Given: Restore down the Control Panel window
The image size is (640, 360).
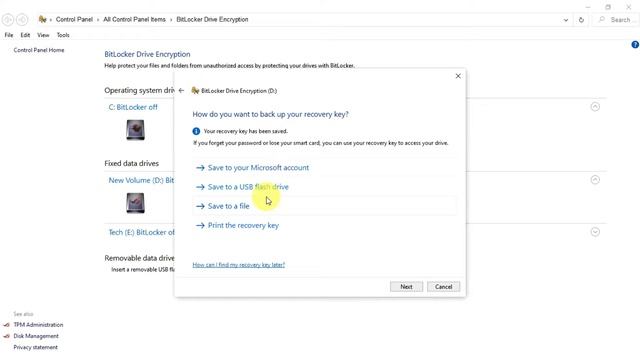Looking at the screenshot, I should coord(608,7).
